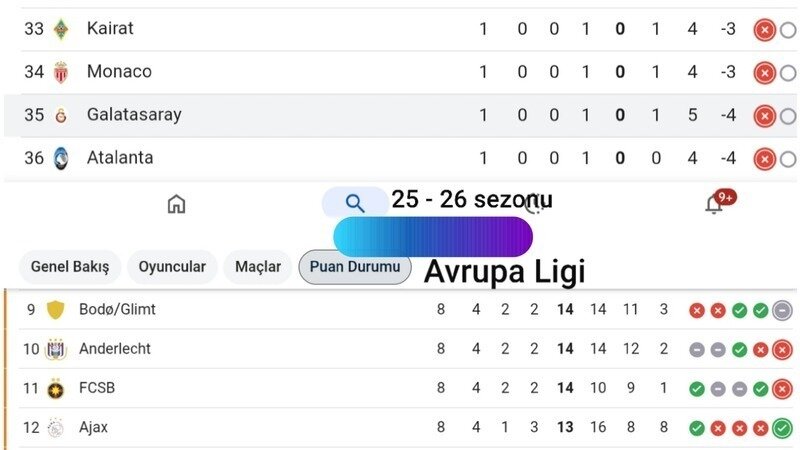Image resolution: width=800 pixels, height=450 pixels.
Task: Switch to the Genel Bakış tab
Action: [69, 267]
